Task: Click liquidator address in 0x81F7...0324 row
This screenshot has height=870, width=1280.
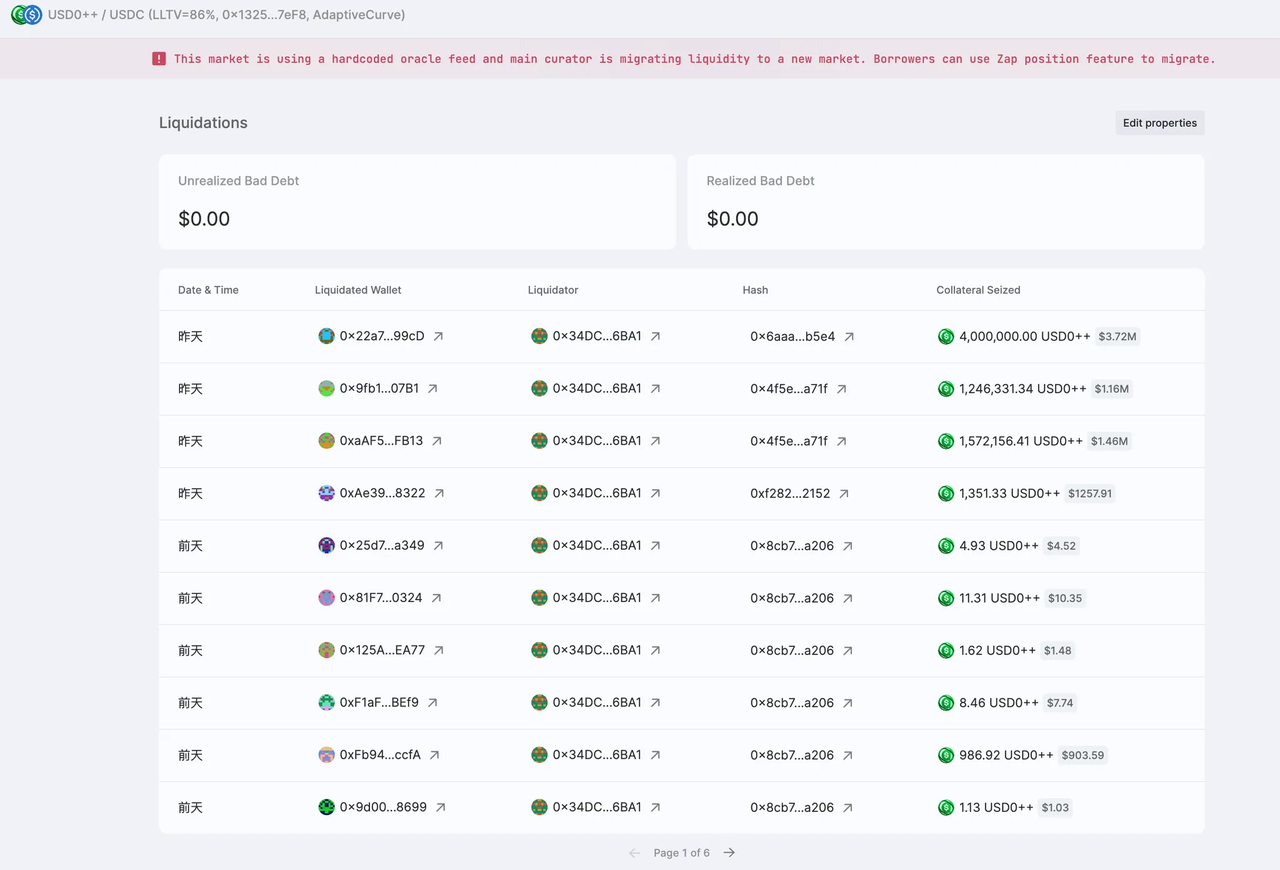Action: tap(596, 598)
